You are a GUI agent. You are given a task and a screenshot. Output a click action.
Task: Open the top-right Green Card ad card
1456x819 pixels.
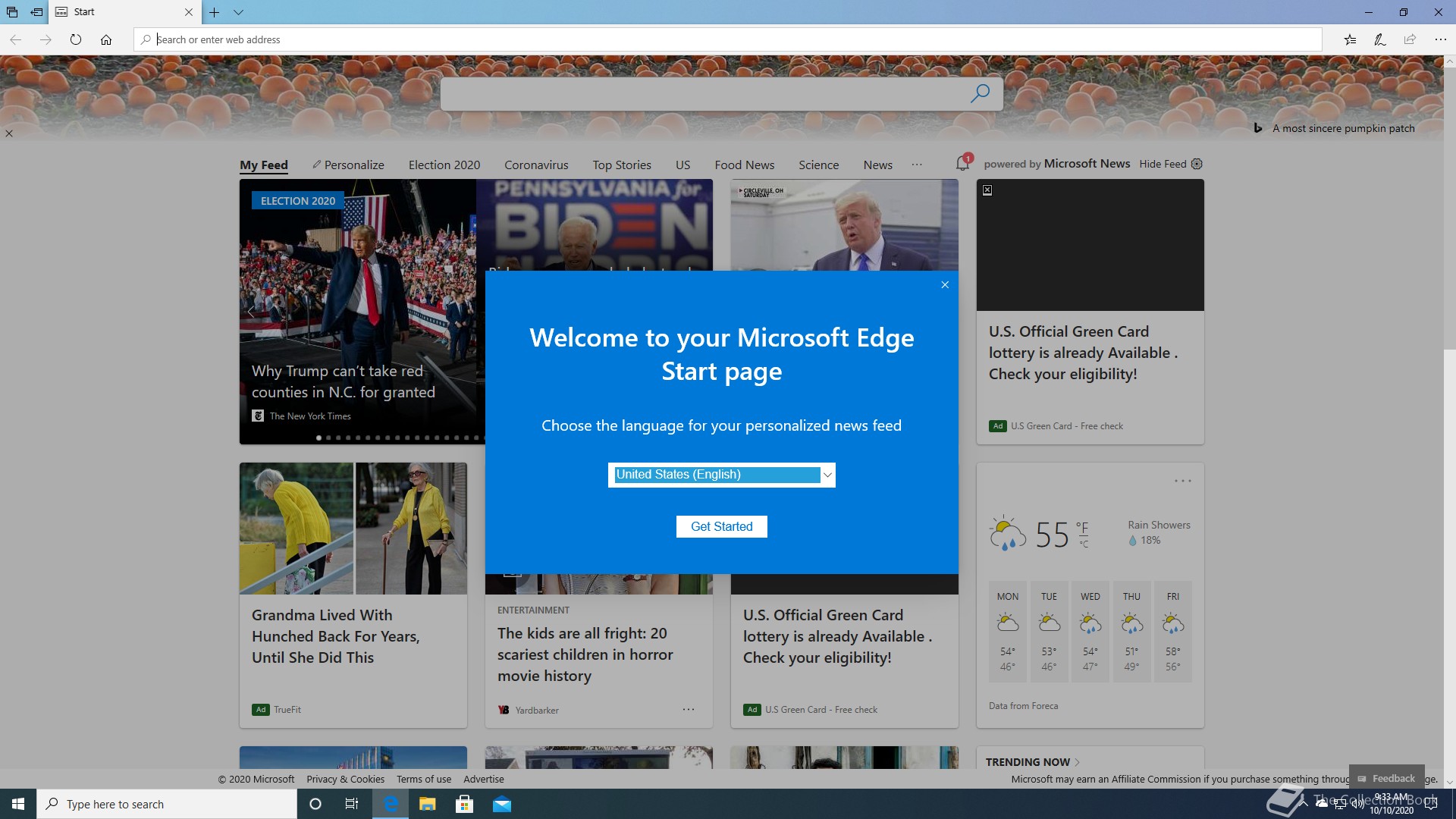point(1090,312)
